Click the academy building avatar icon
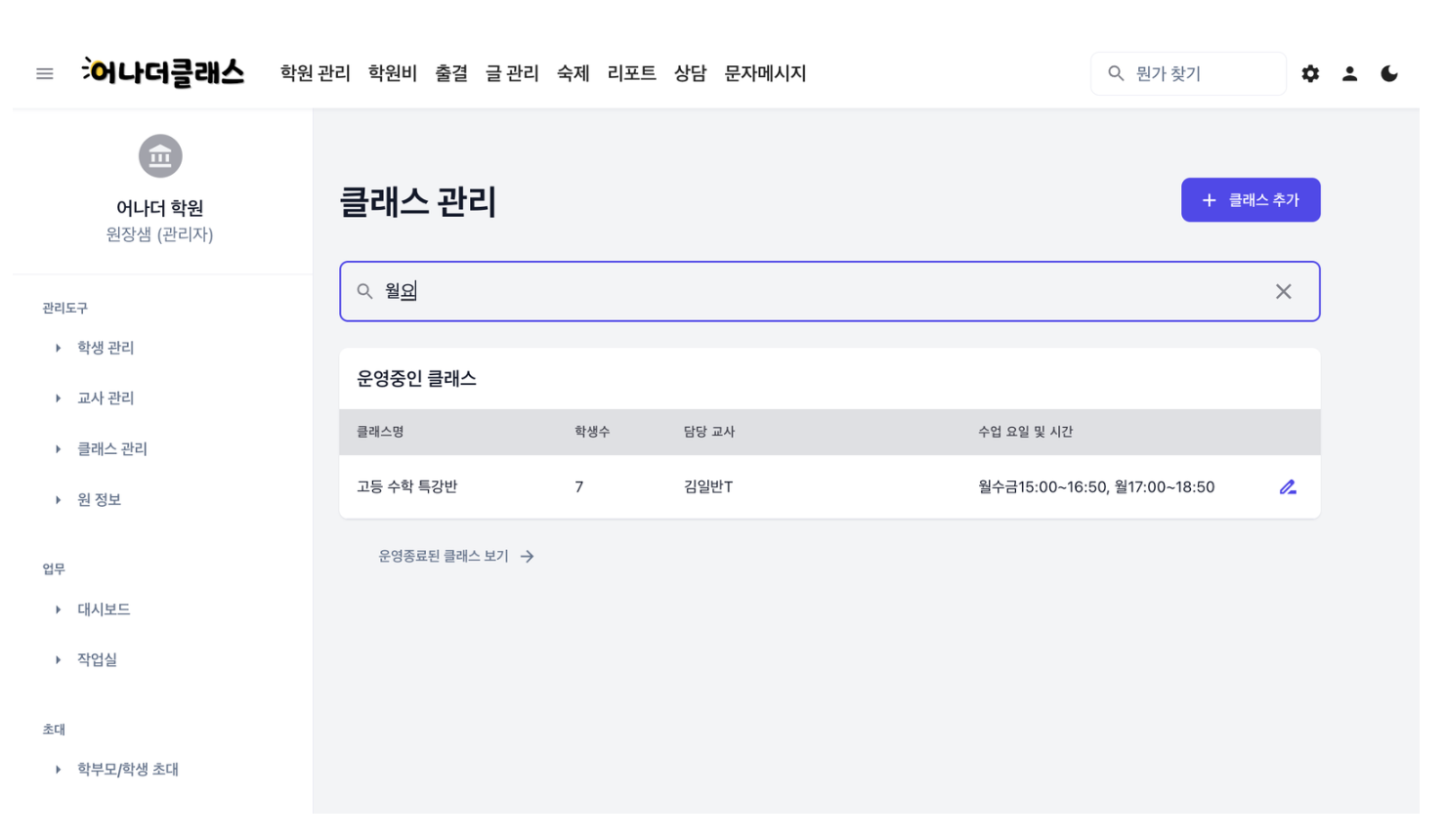Image resolution: width=1446 pixels, height=840 pixels. tap(160, 156)
